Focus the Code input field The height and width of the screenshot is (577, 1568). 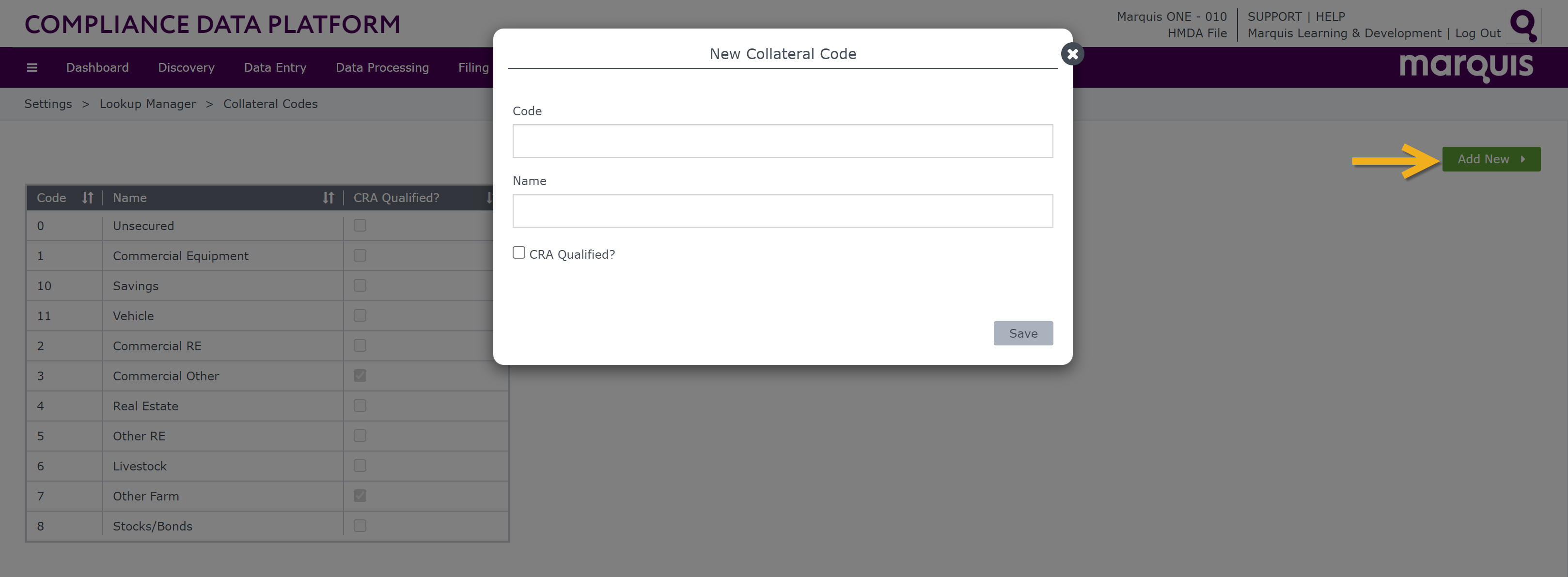coord(782,141)
